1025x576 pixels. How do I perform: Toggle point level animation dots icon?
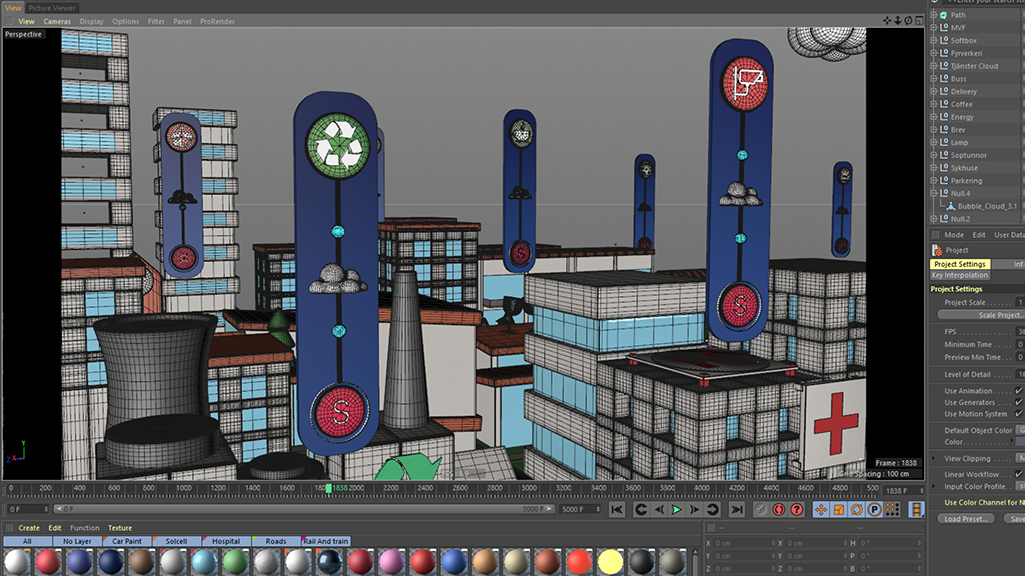[892, 509]
